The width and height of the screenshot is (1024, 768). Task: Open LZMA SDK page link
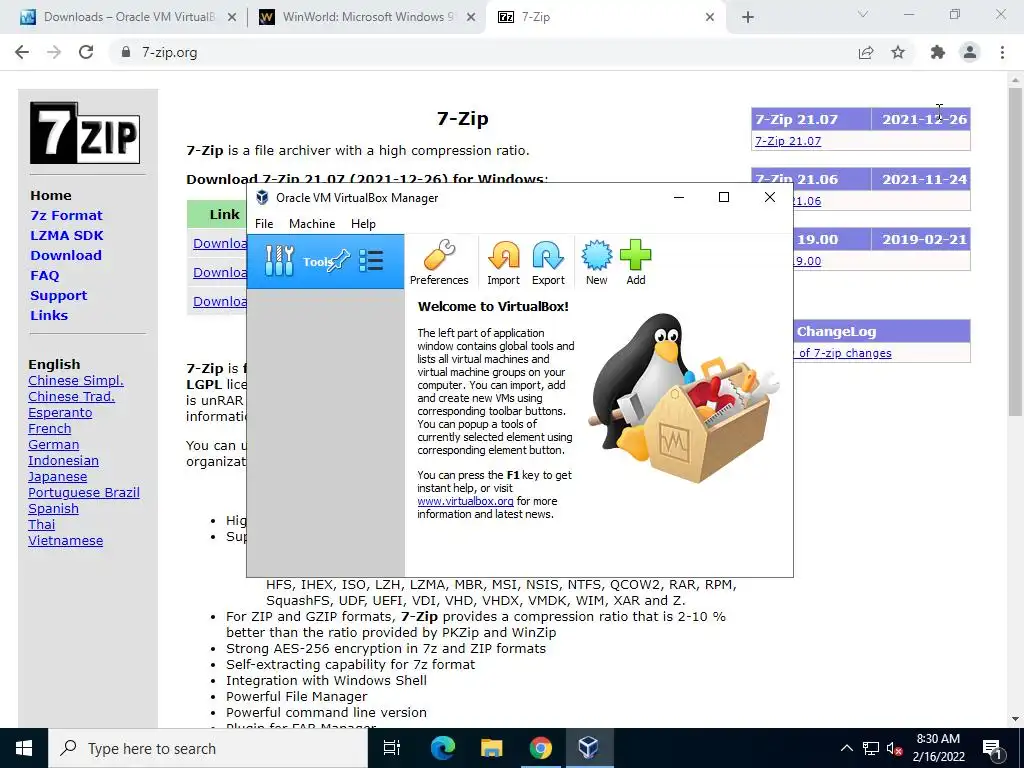67,235
